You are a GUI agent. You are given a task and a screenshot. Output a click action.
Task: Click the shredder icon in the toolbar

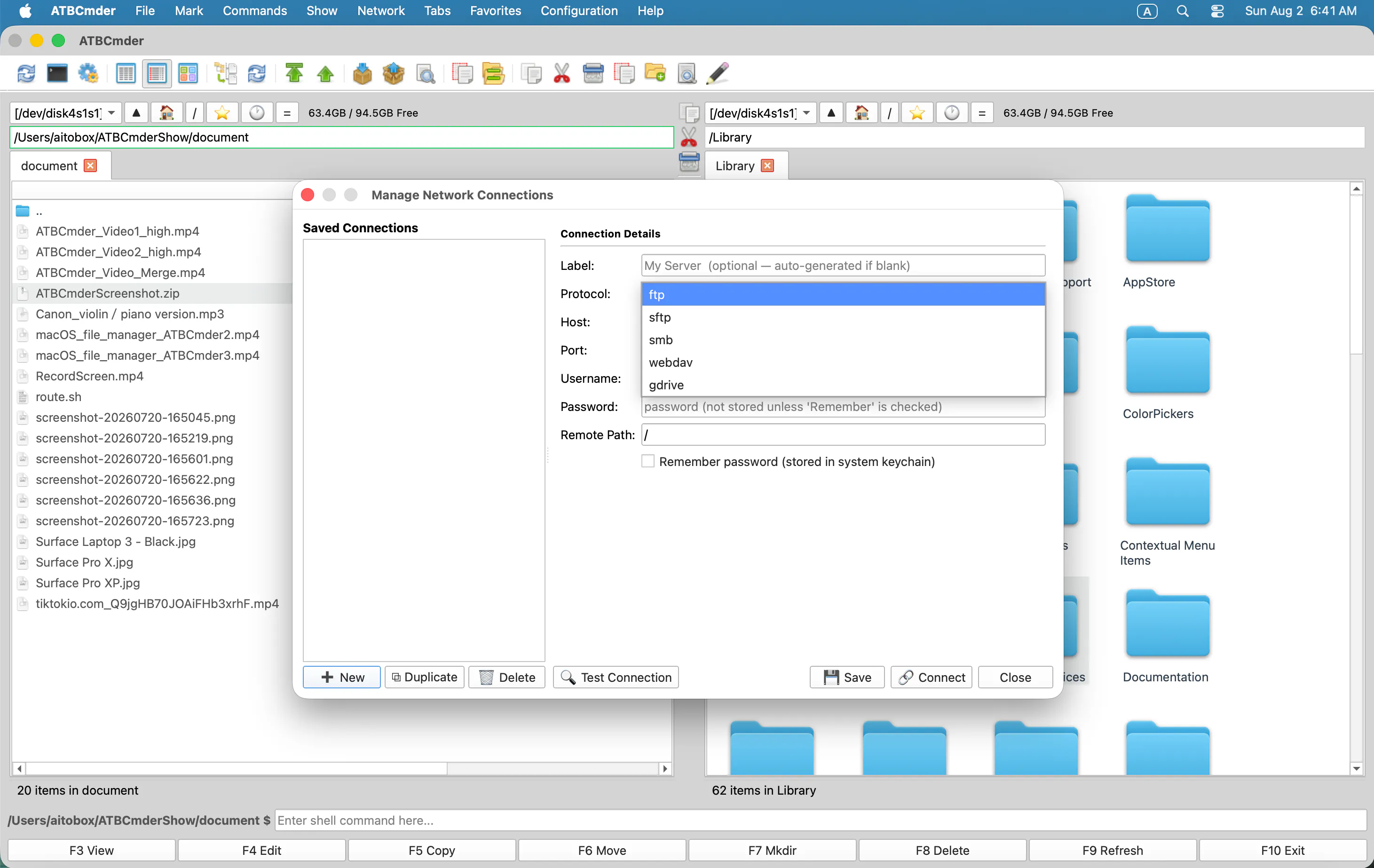(593, 74)
